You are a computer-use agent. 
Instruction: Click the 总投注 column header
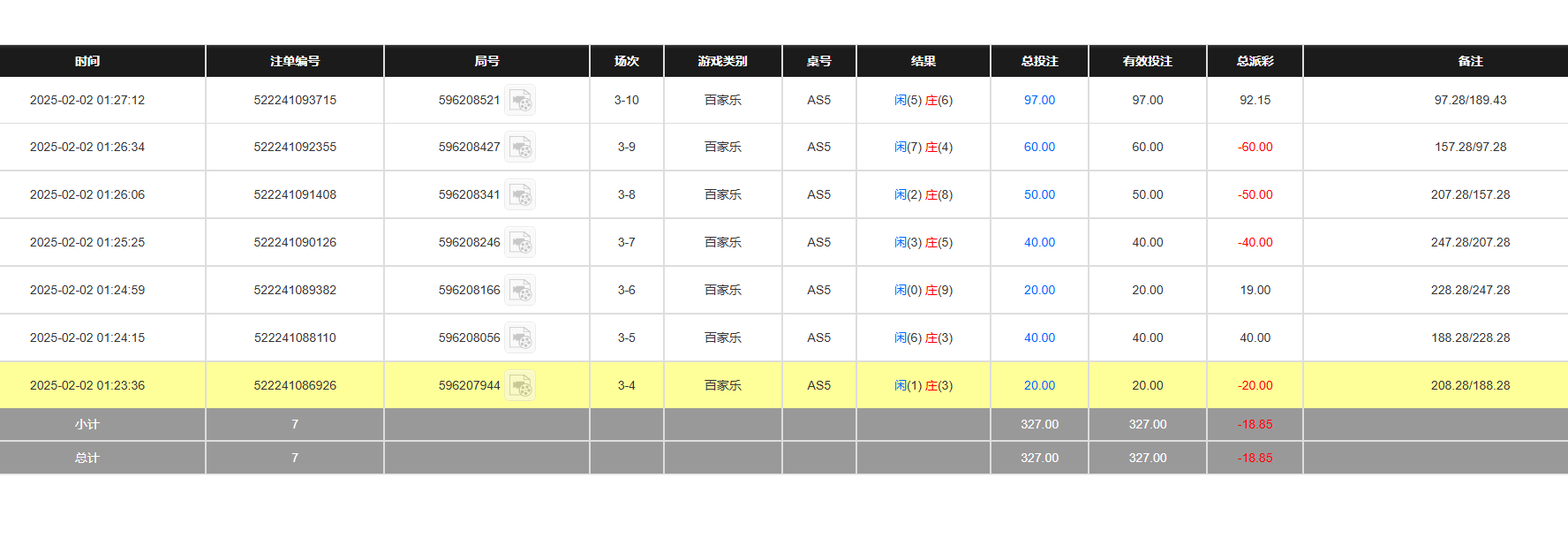point(1039,61)
